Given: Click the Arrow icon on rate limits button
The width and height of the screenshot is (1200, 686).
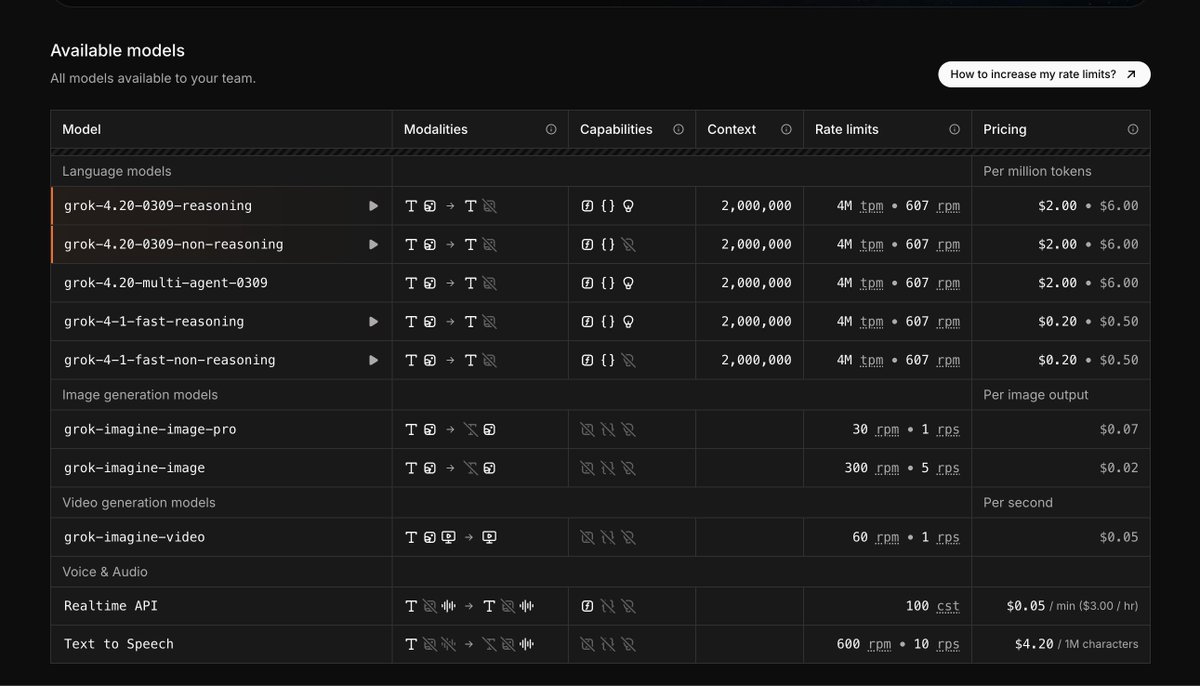Looking at the screenshot, I should (1131, 74).
